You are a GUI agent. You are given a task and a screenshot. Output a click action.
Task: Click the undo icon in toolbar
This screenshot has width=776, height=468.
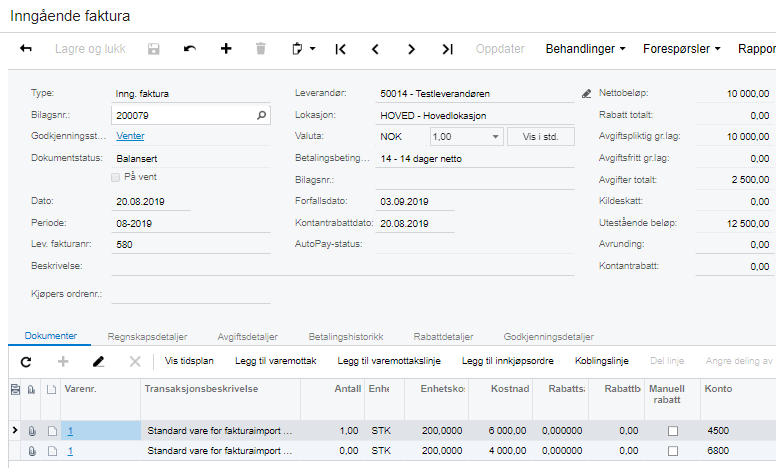pos(190,48)
